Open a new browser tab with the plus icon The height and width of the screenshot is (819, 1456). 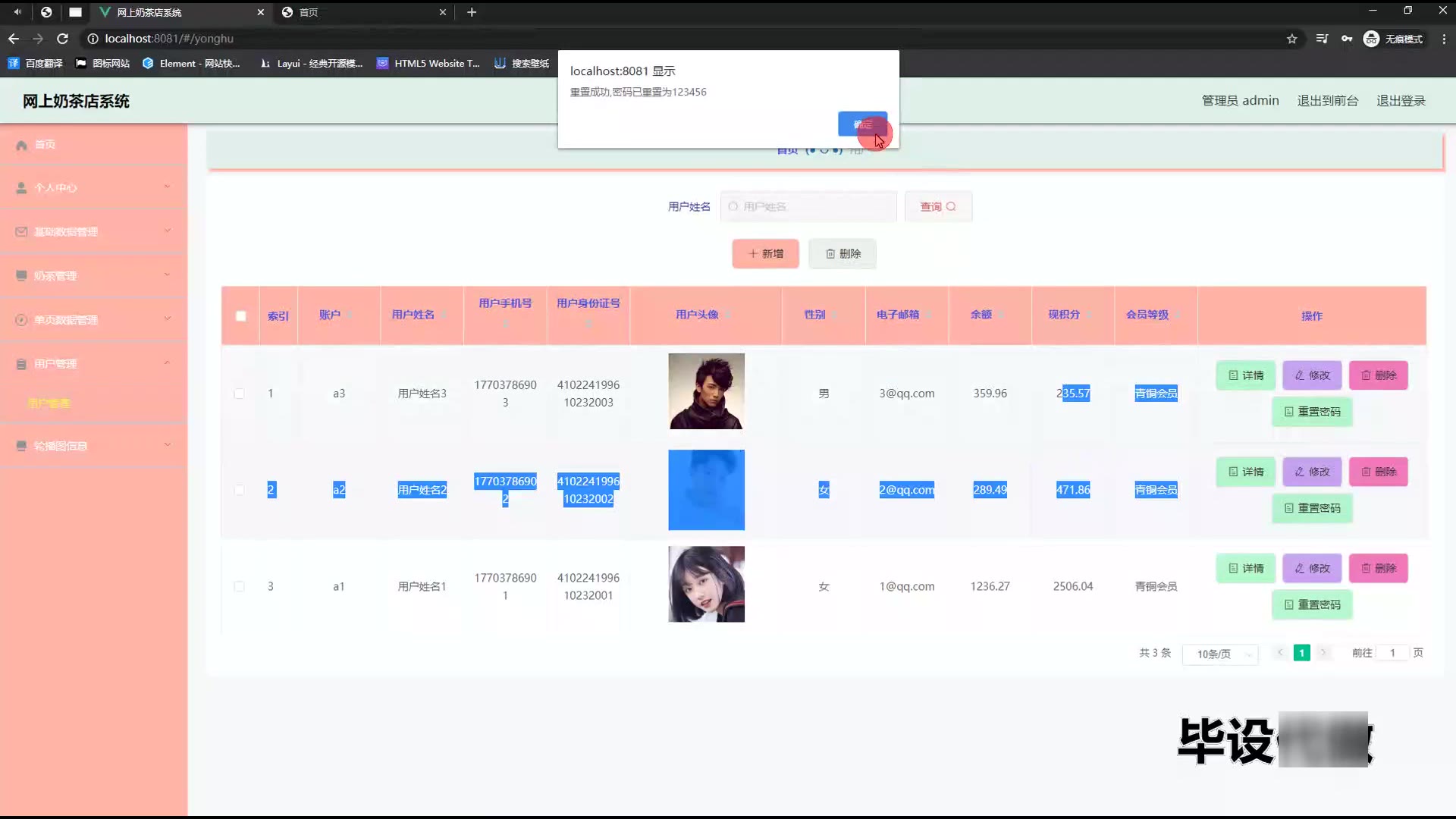(x=472, y=12)
